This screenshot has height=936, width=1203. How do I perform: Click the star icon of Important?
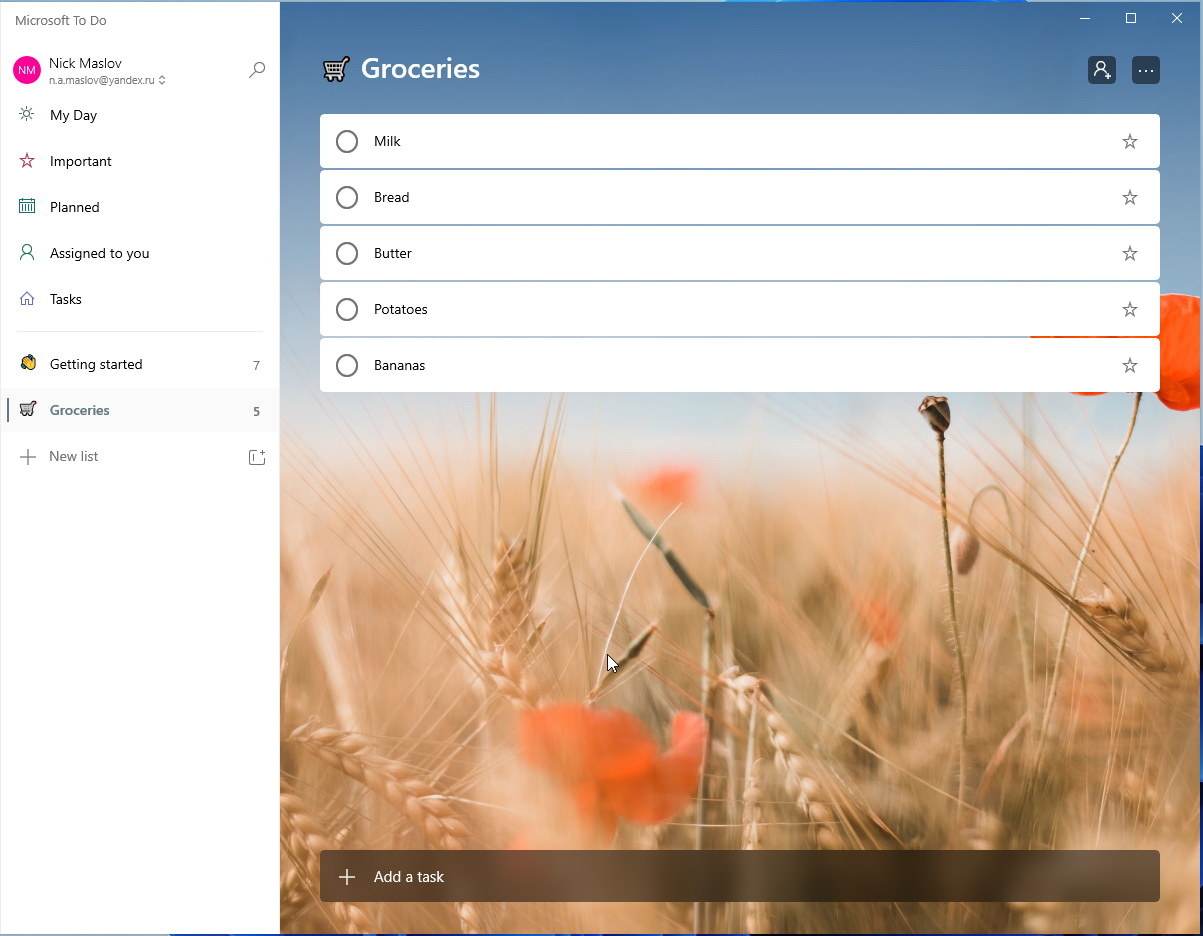point(27,160)
